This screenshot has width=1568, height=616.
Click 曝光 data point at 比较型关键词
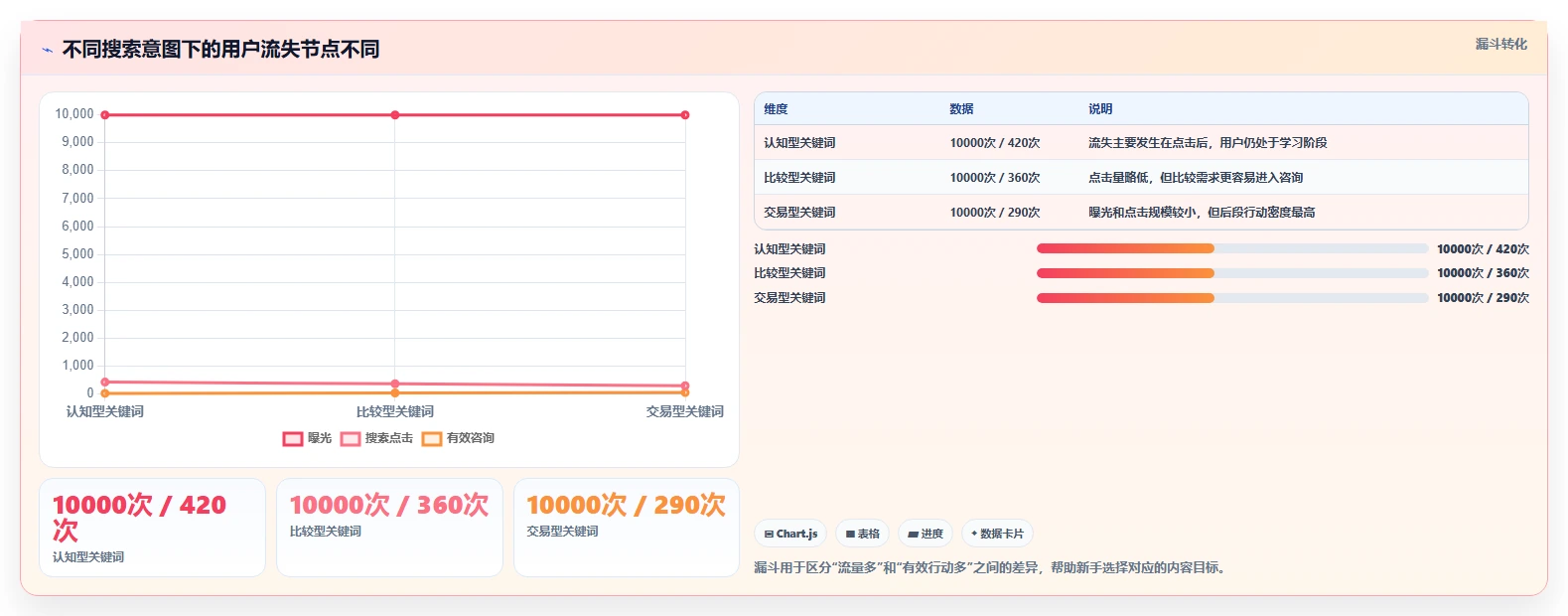coord(395,115)
